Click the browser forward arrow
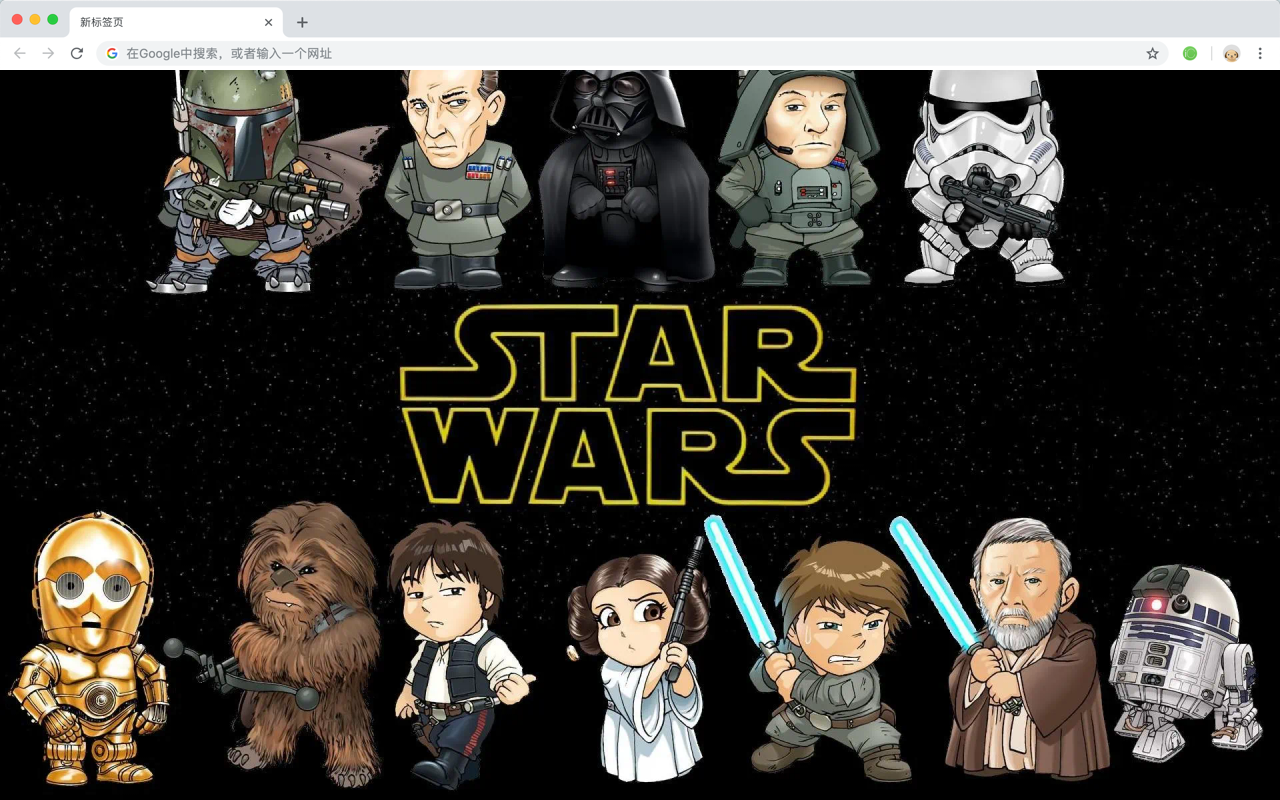 coord(48,53)
